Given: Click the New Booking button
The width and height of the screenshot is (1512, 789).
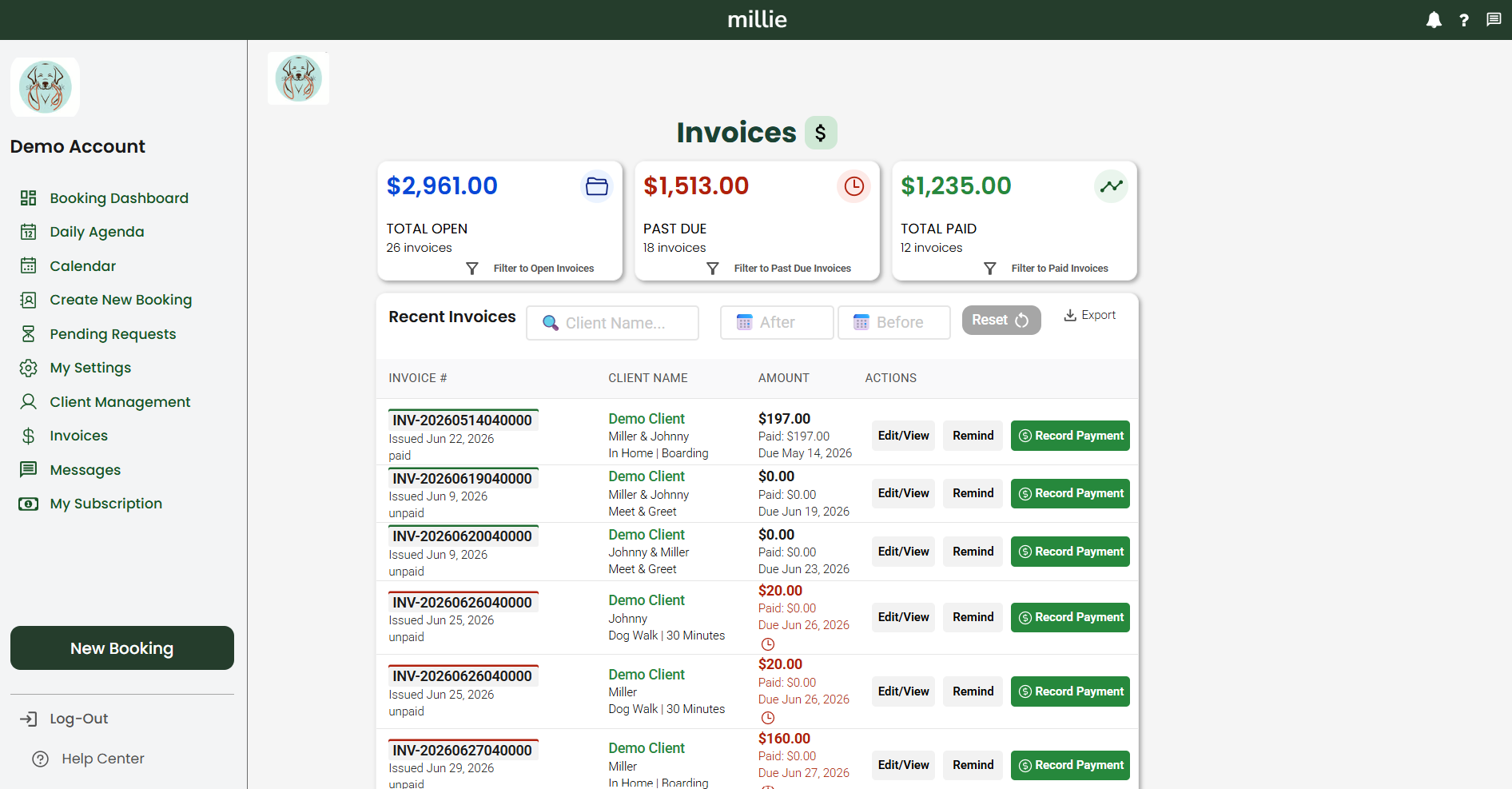Looking at the screenshot, I should (122, 648).
